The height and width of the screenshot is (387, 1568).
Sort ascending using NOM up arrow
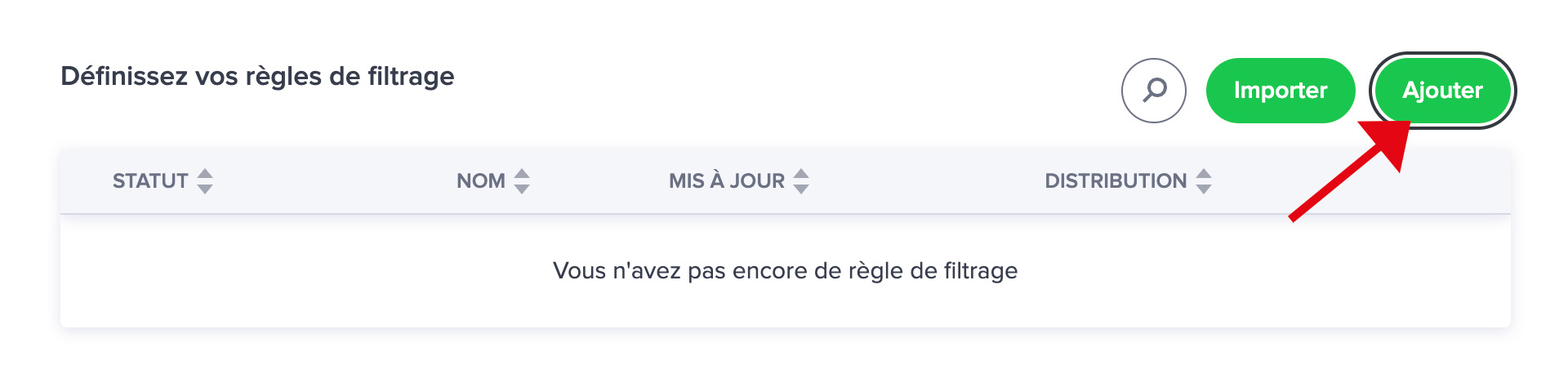(522, 174)
